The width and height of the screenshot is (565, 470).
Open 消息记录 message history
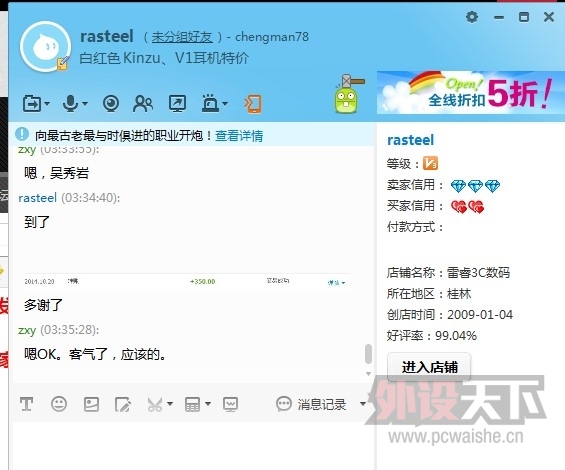[311, 404]
